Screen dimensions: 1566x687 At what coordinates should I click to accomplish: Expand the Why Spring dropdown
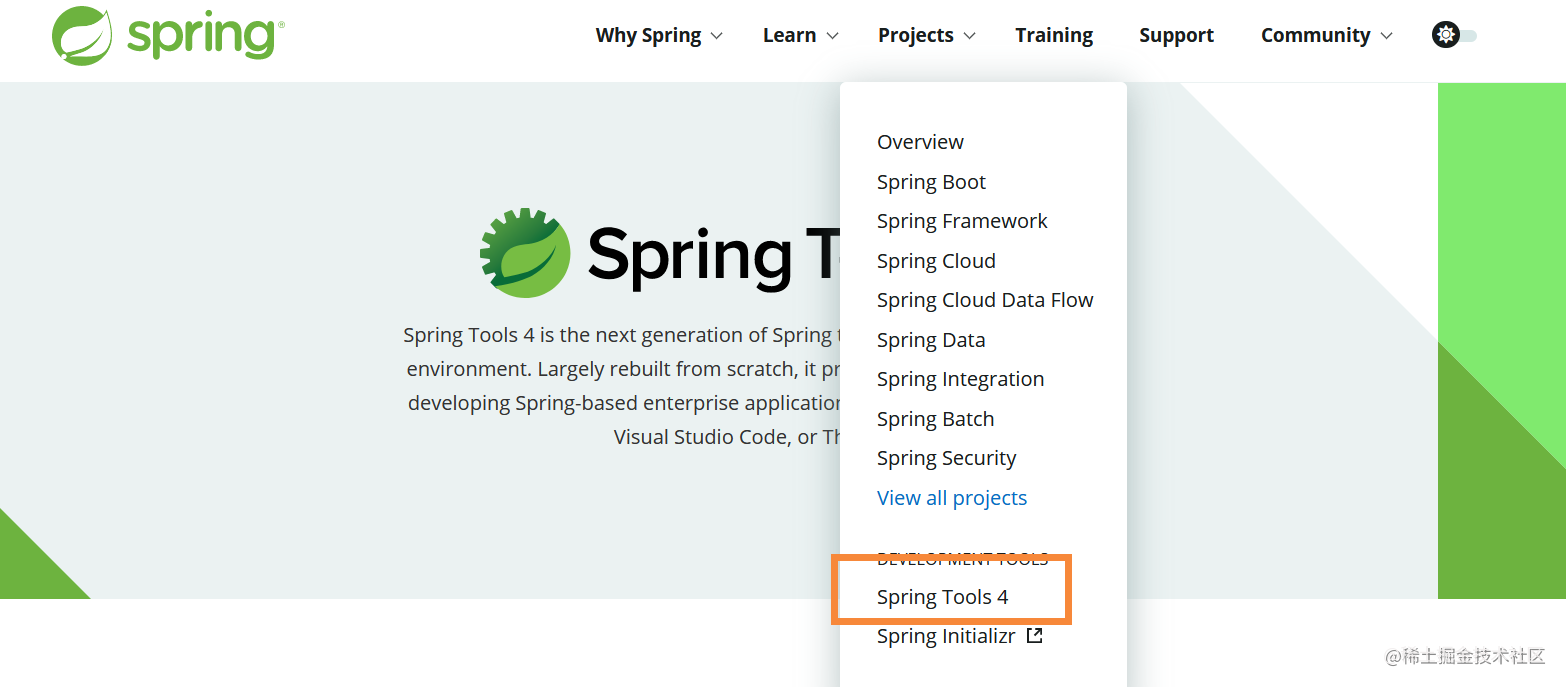coord(658,36)
